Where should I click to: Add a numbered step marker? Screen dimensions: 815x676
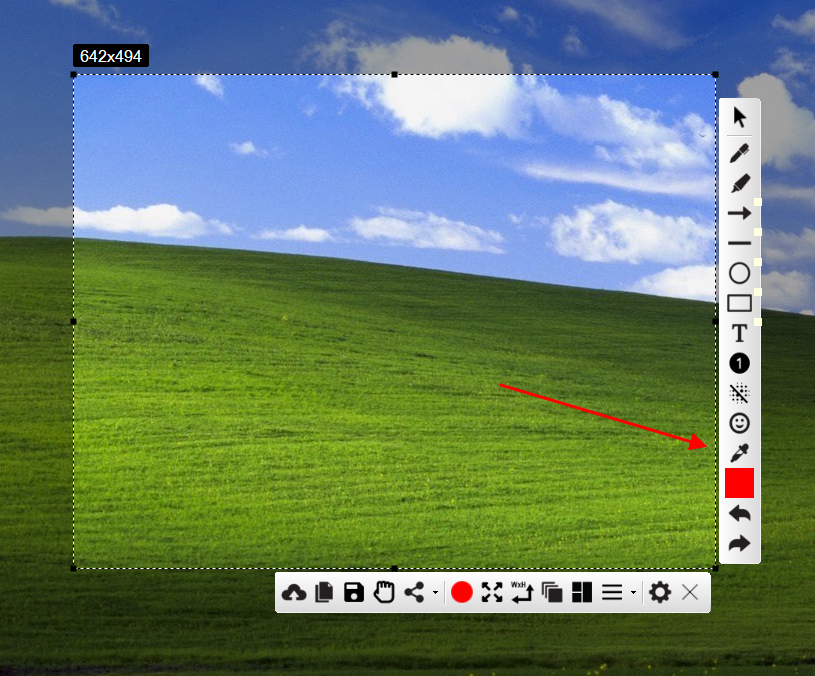pos(739,363)
